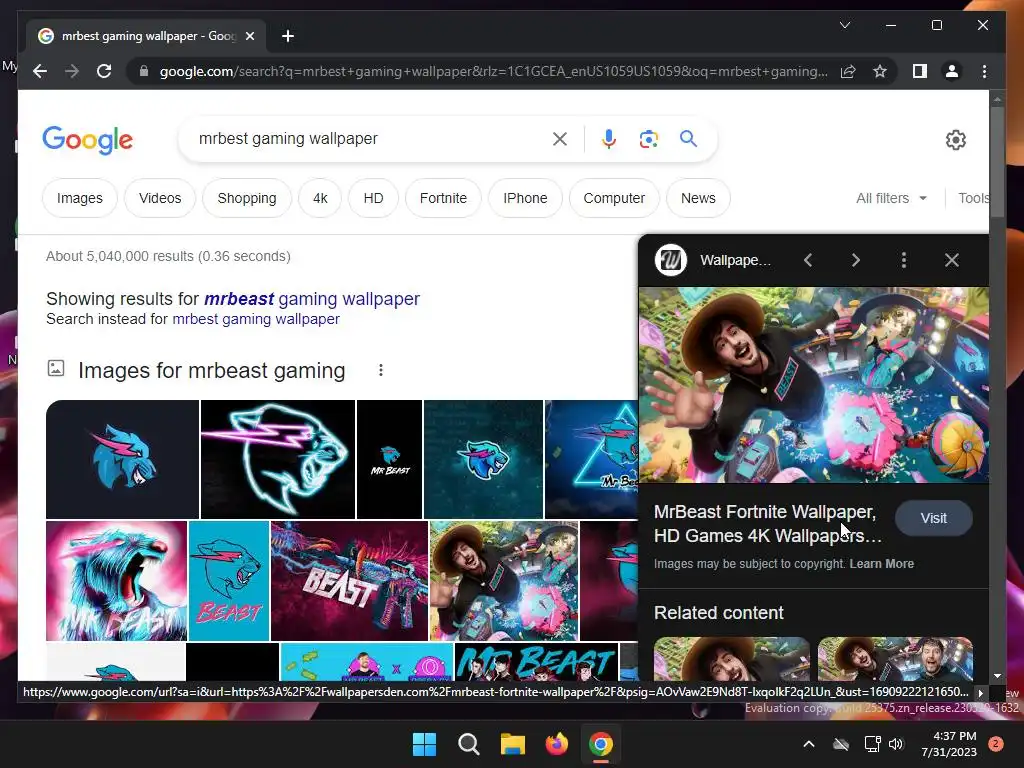Open the MrBeast Fortnite Wallpaper title link

(x=768, y=524)
